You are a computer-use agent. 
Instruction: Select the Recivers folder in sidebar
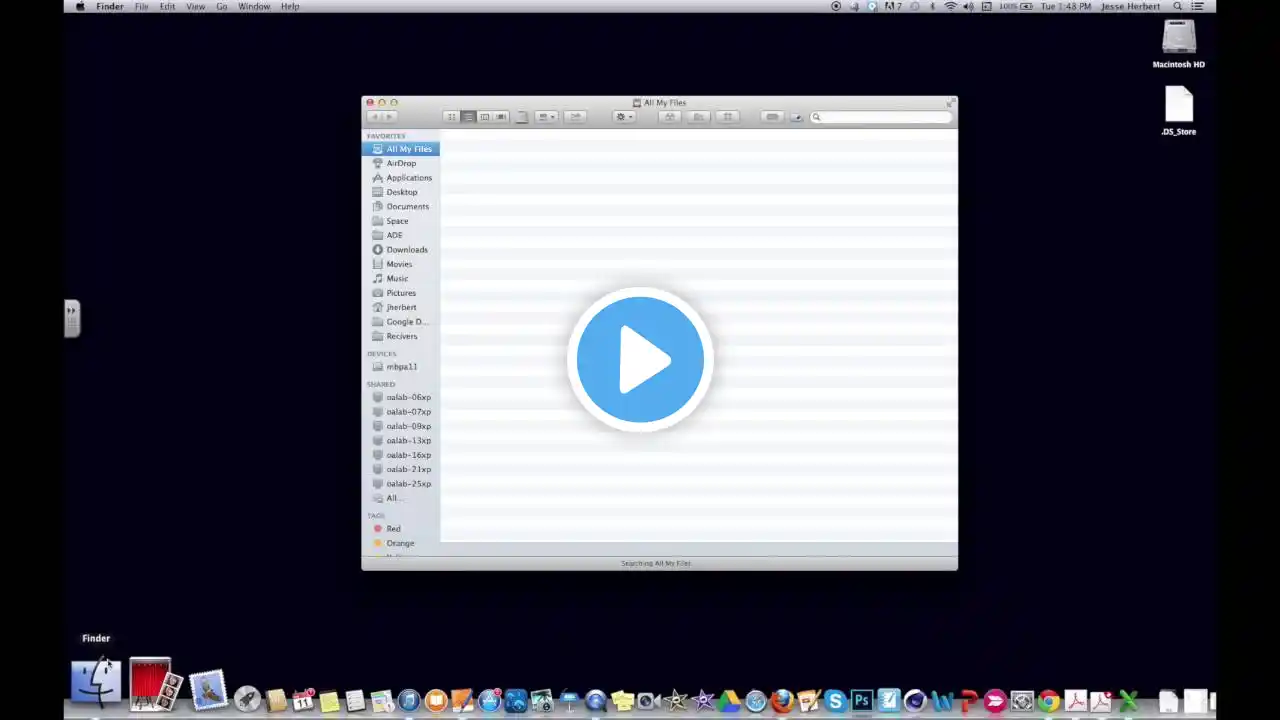point(401,336)
